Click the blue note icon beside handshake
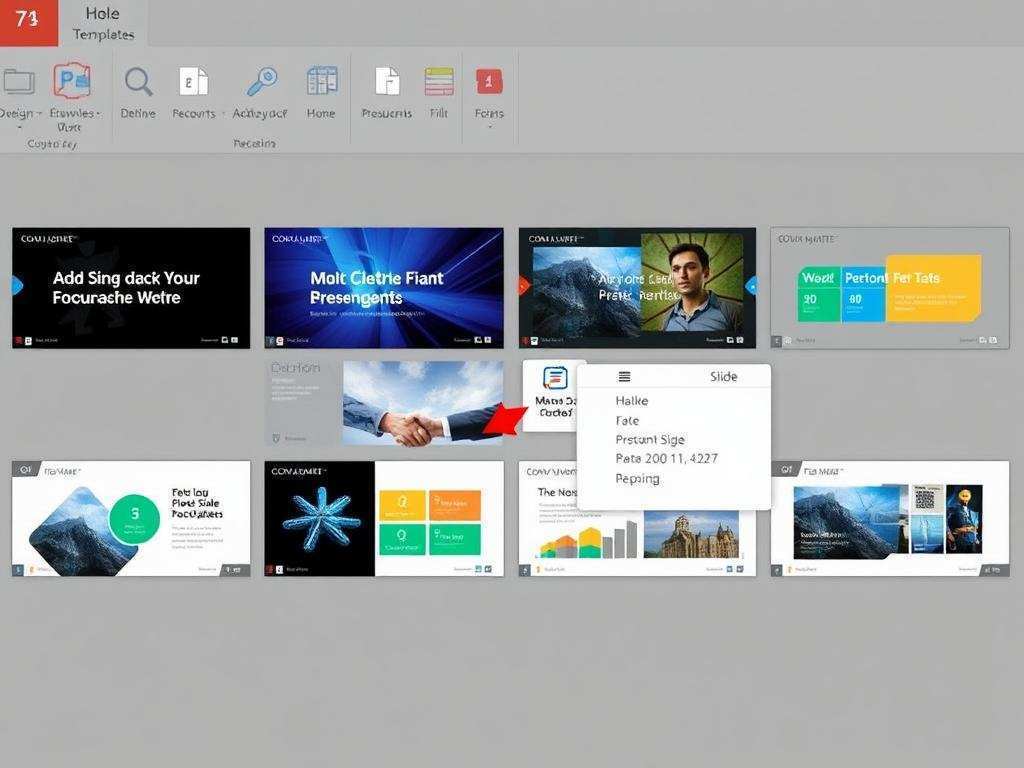The width and height of the screenshot is (1024, 768). 555,378
